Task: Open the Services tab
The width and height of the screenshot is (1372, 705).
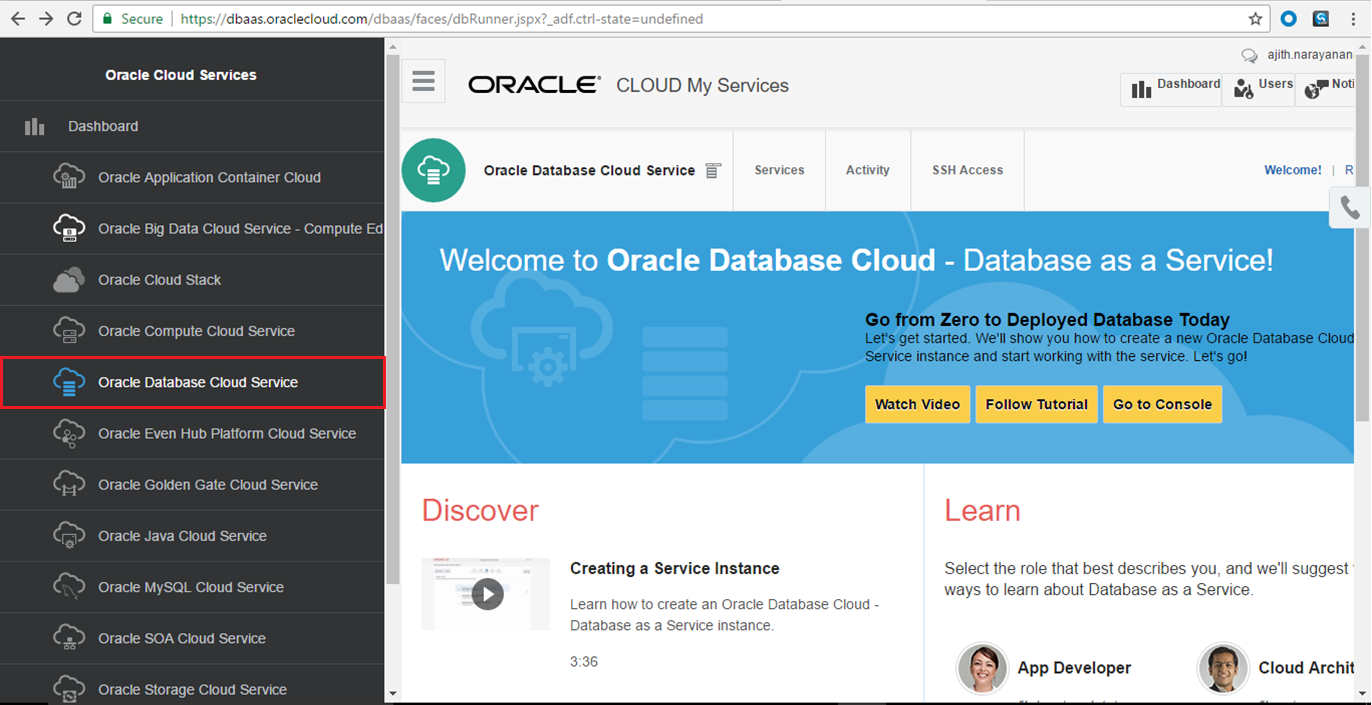Action: [x=779, y=170]
